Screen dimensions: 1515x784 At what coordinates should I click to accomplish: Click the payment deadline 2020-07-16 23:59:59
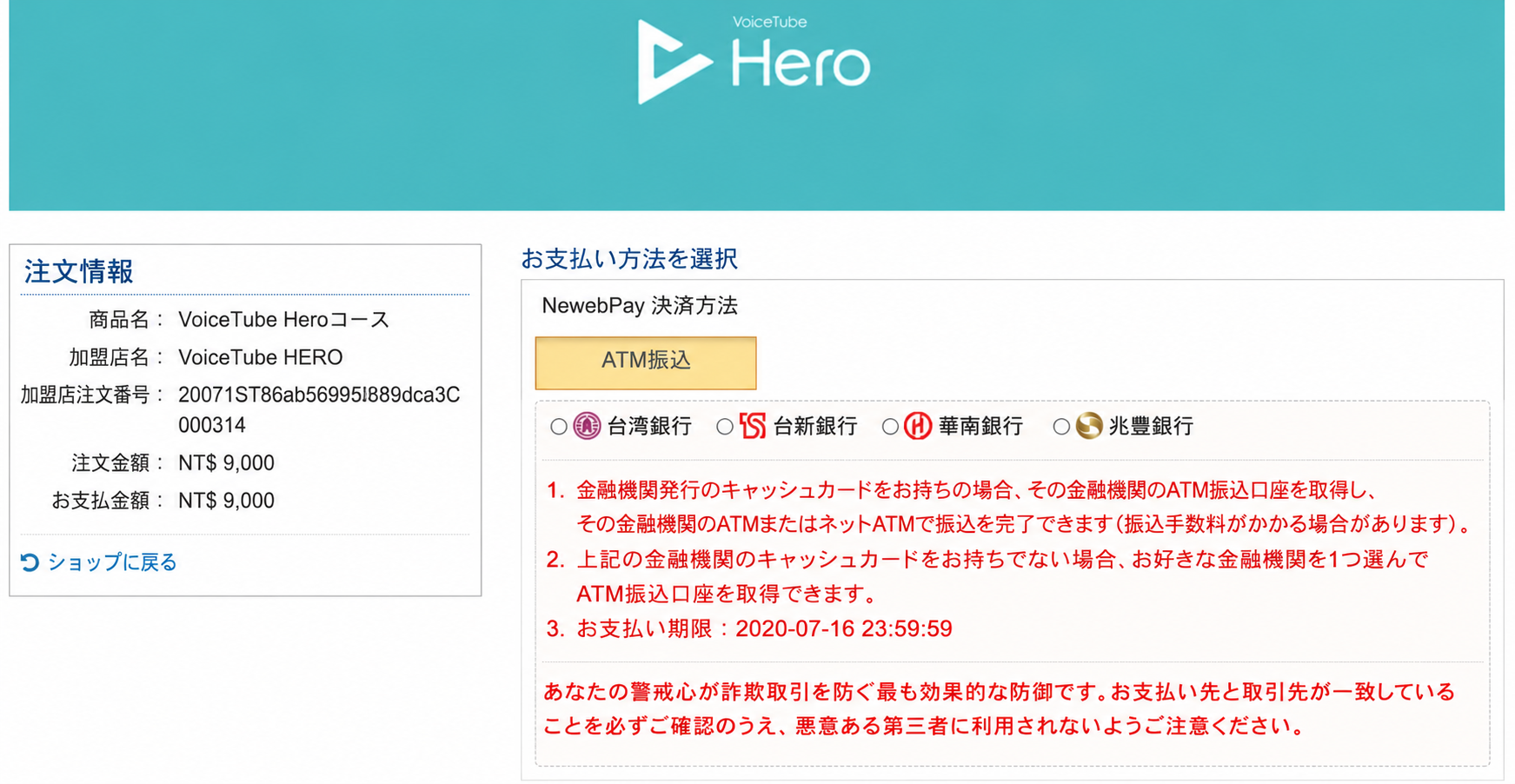[x=844, y=628]
